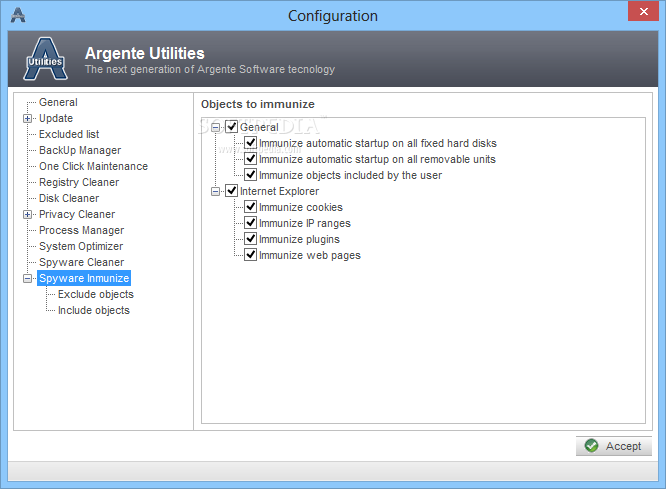Close the Configuration window
Screen dimensions: 666x489
(643, 11)
